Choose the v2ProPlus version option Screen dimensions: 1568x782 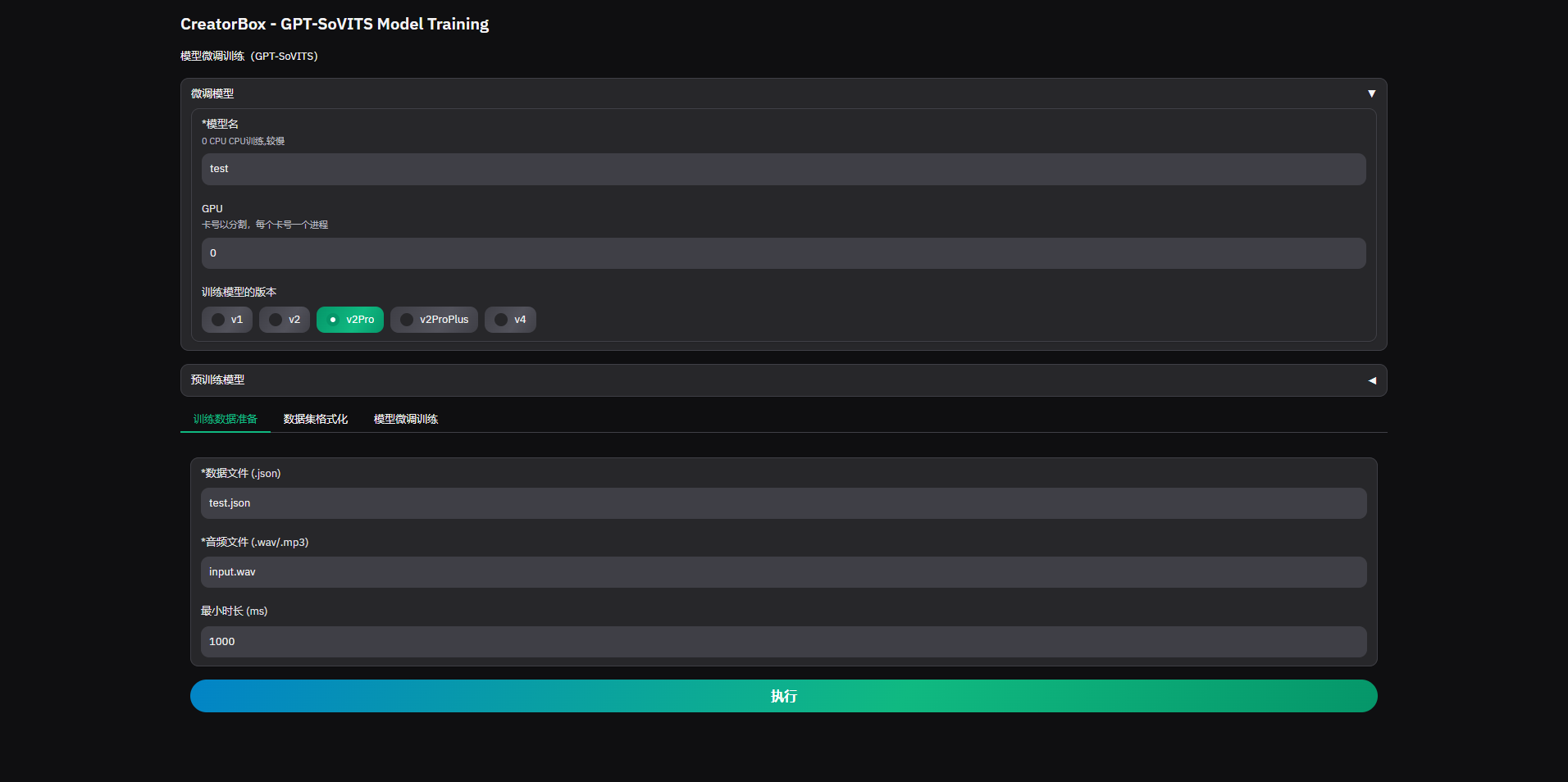pos(434,320)
